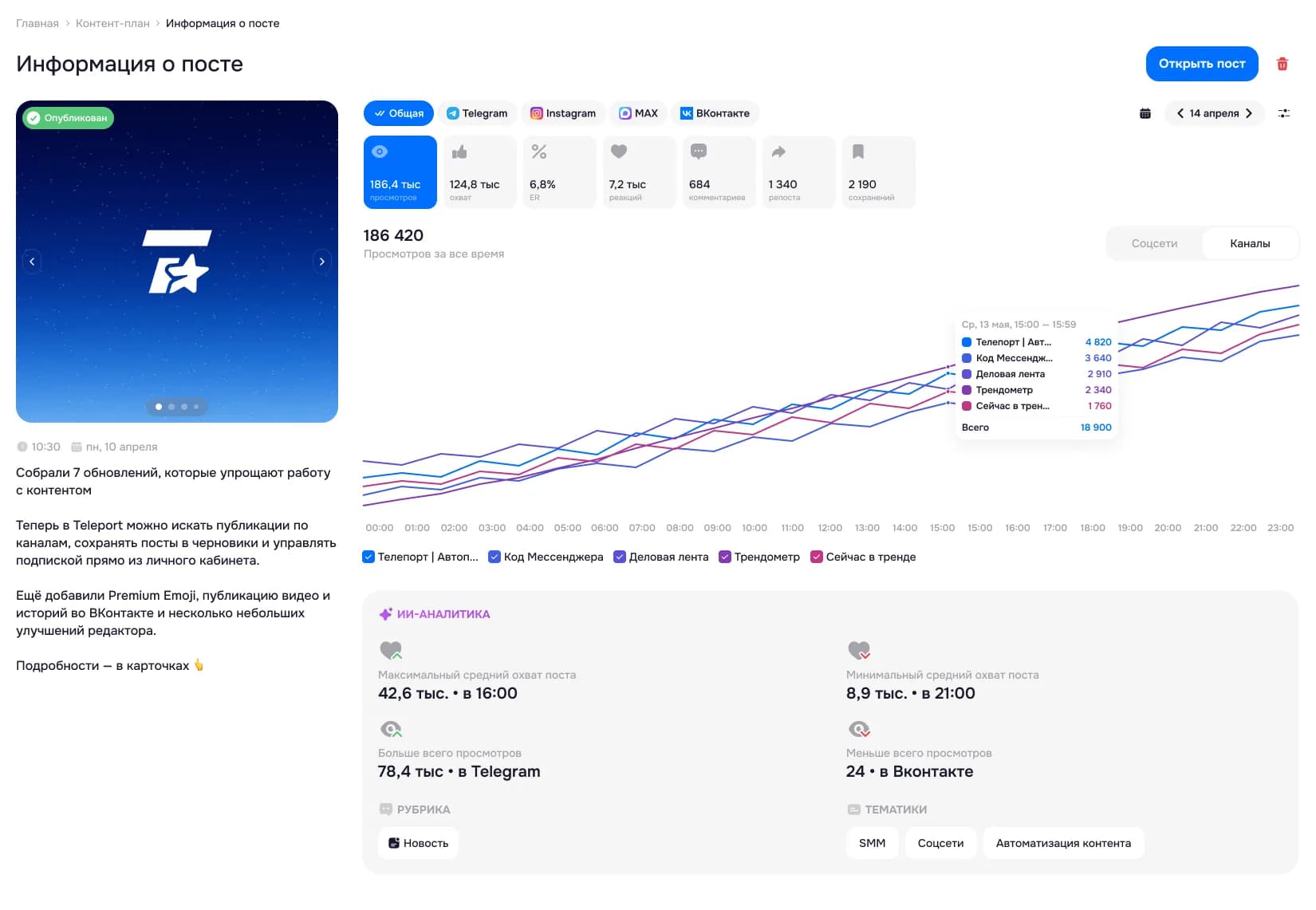Select the Instagram statistics tab
This screenshot has width=1316, height=910.
point(564,113)
